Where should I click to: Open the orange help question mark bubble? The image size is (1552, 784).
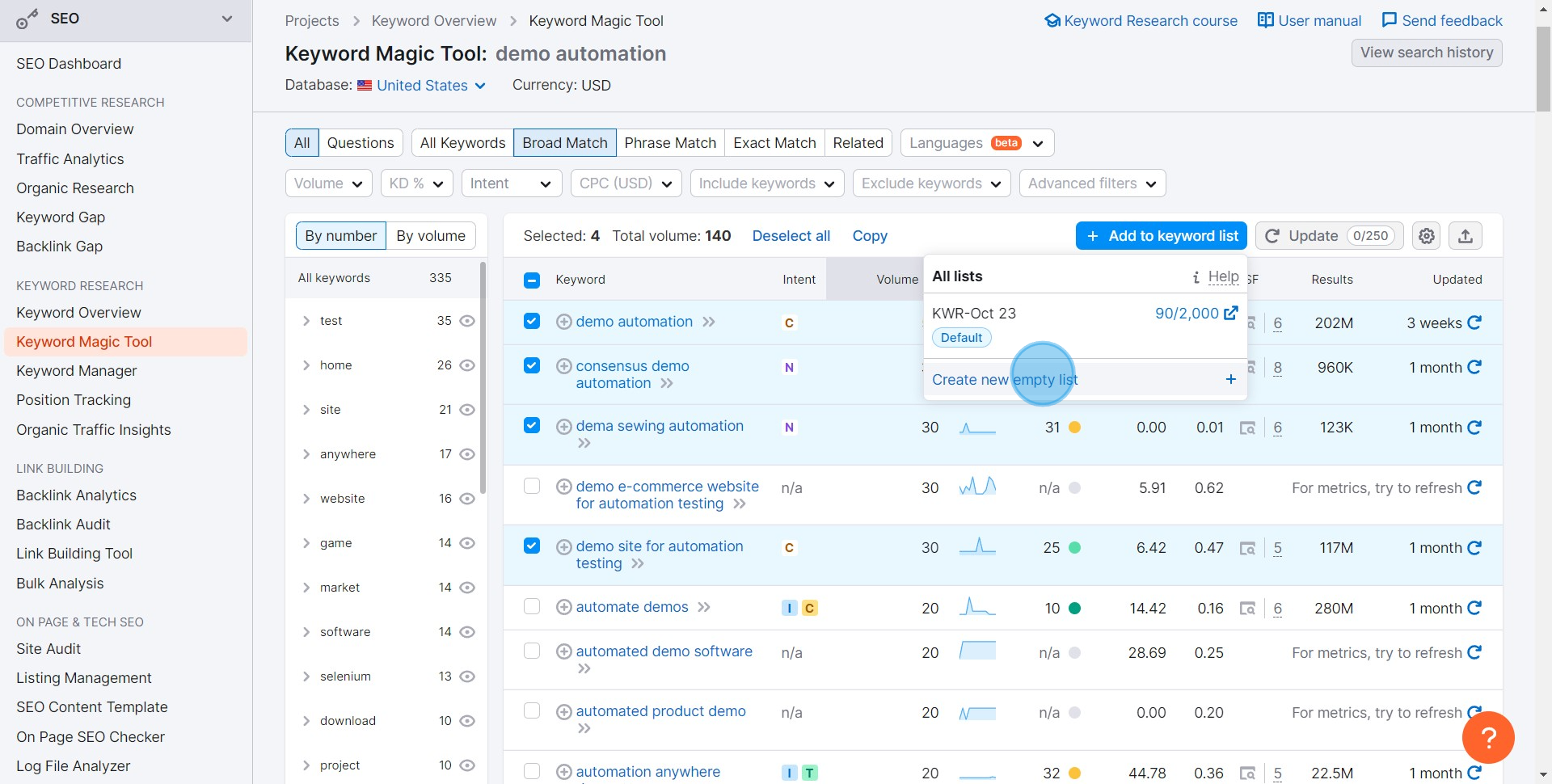pos(1488,737)
